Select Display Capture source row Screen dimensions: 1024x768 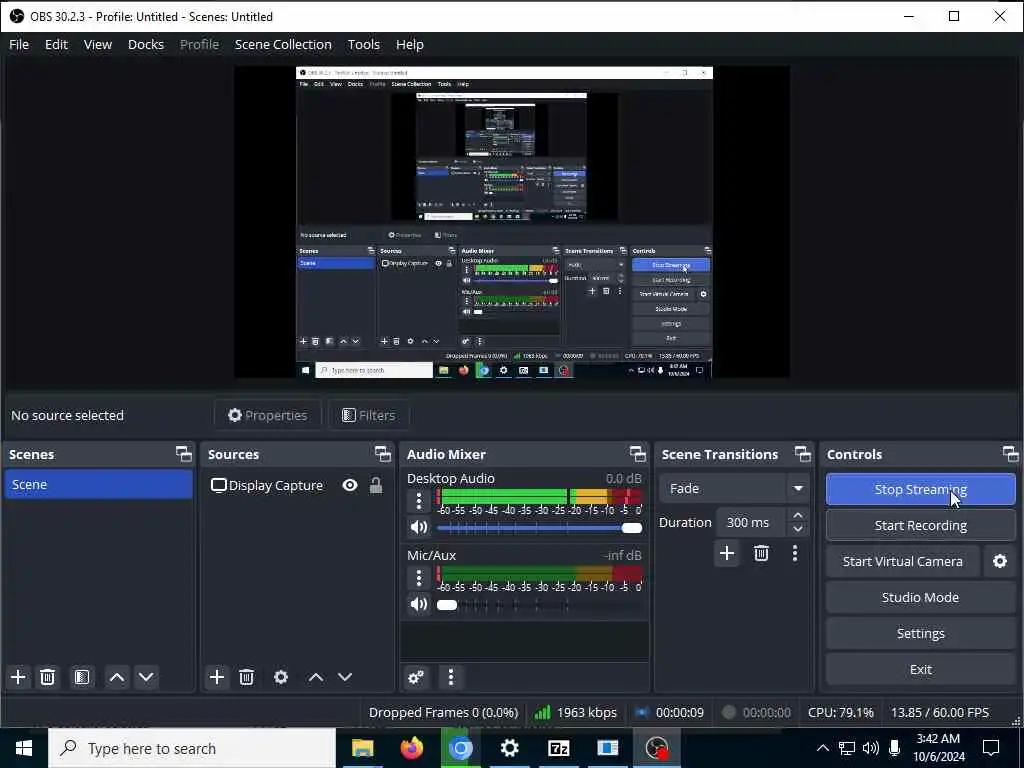[297, 485]
